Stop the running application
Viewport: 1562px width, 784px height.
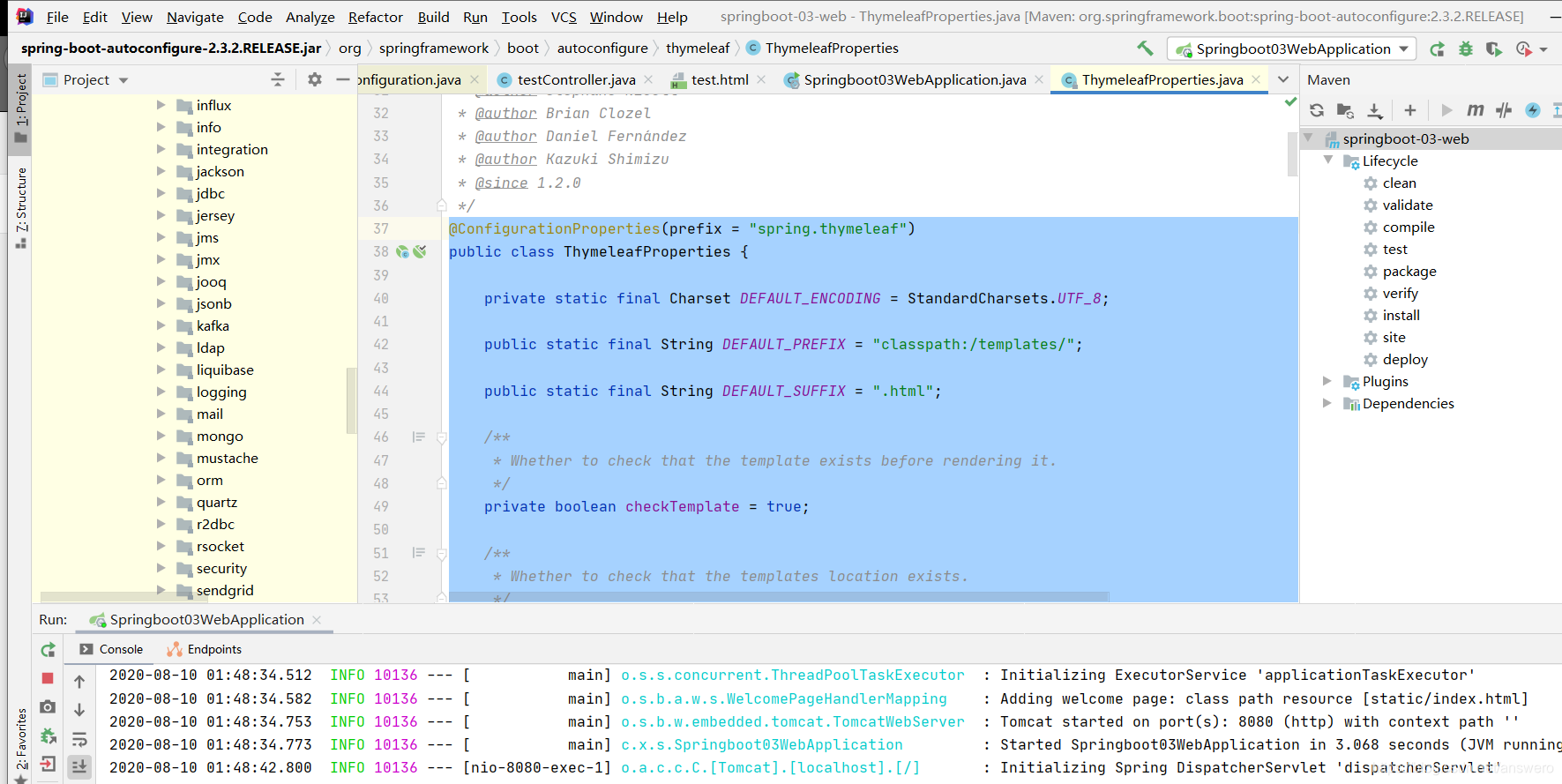tap(48, 678)
